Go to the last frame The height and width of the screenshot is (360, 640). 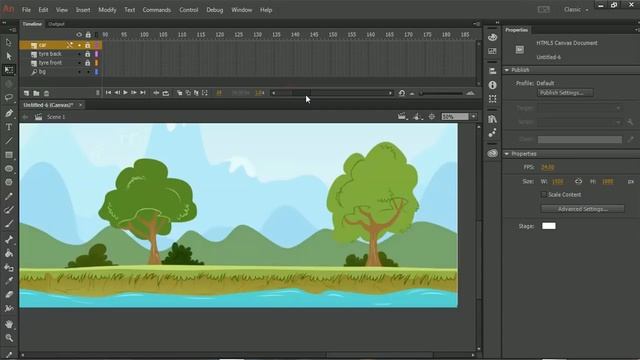[x=143, y=93]
